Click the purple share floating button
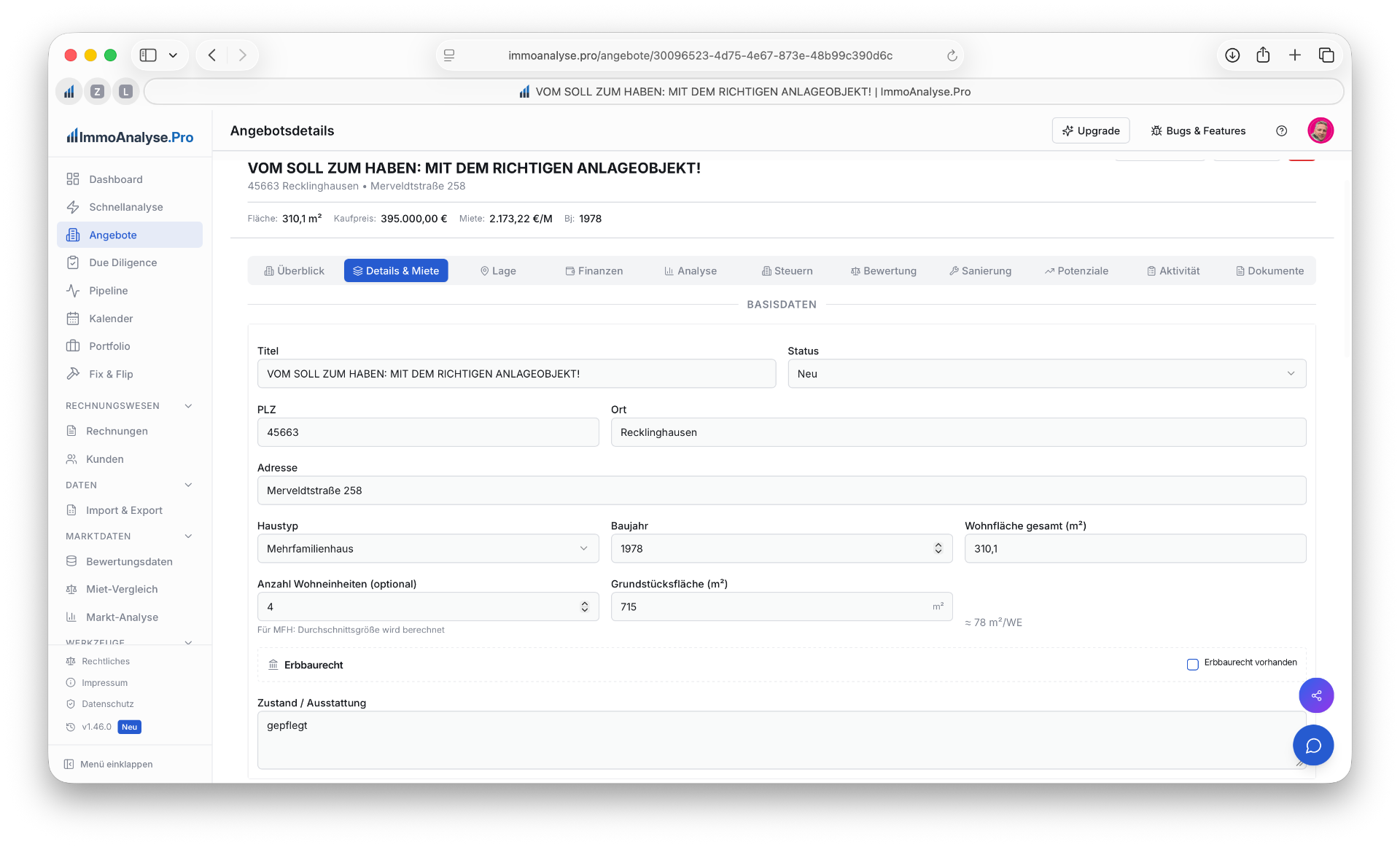Image resolution: width=1400 pixels, height=847 pixels. 1316,695
